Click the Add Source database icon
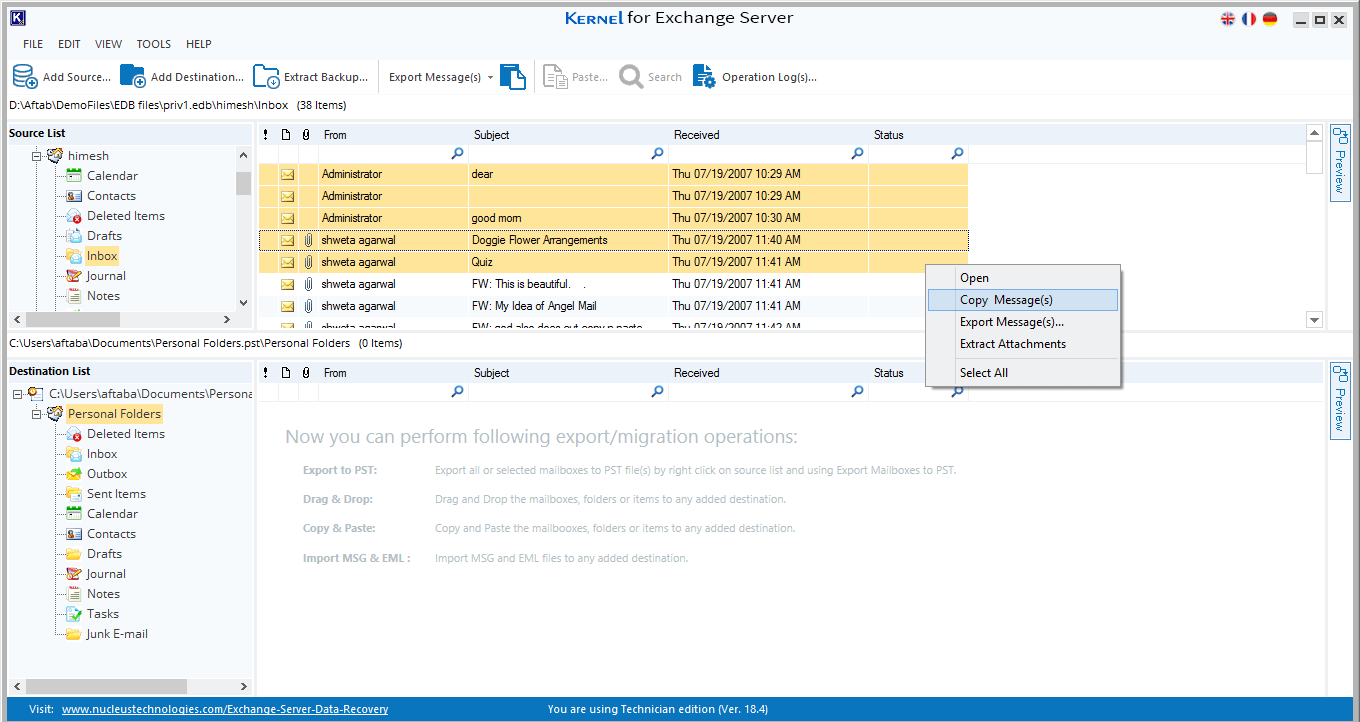 click(x=25, y=77)
